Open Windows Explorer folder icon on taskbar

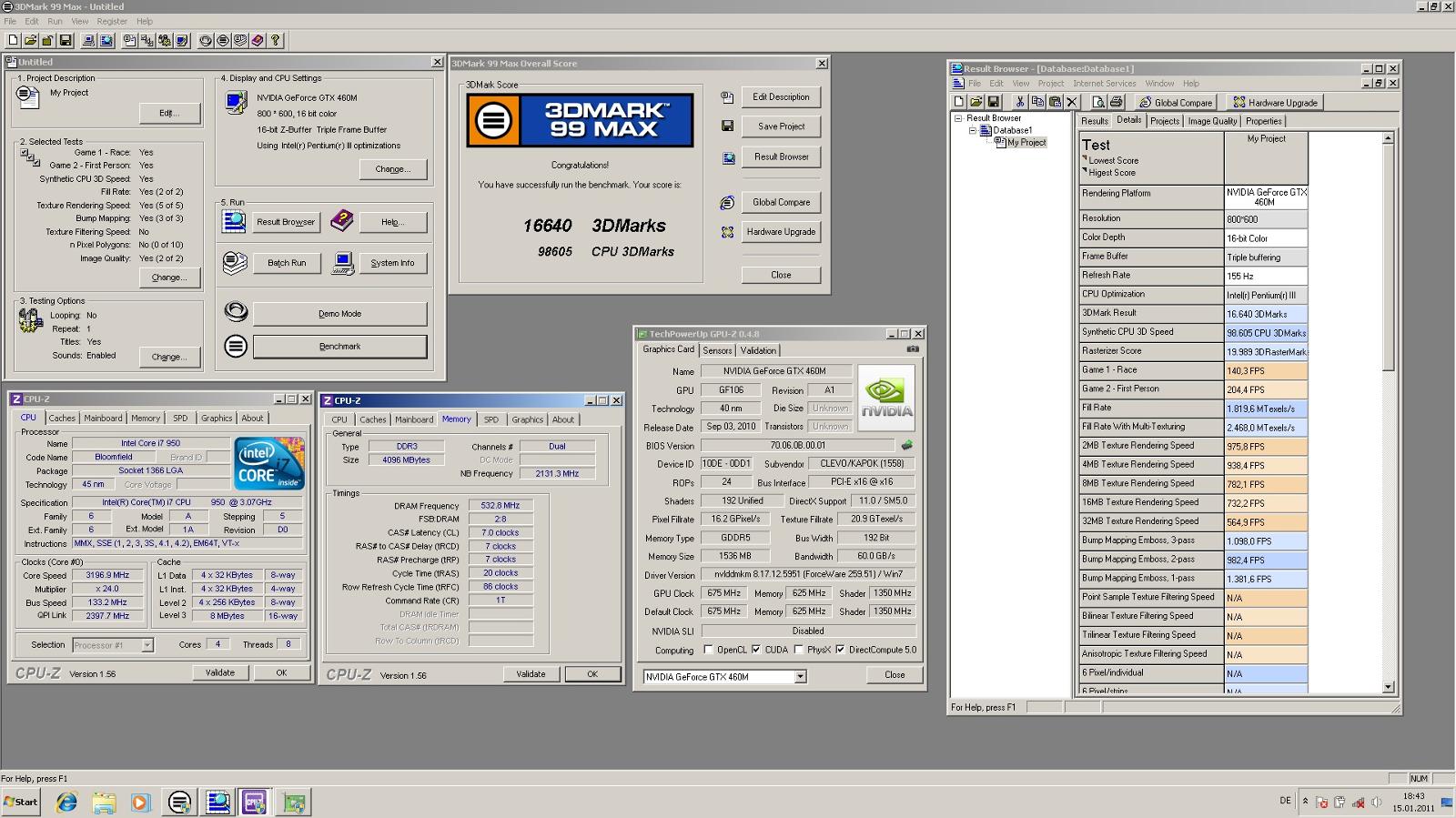click(x=104, y=803)
